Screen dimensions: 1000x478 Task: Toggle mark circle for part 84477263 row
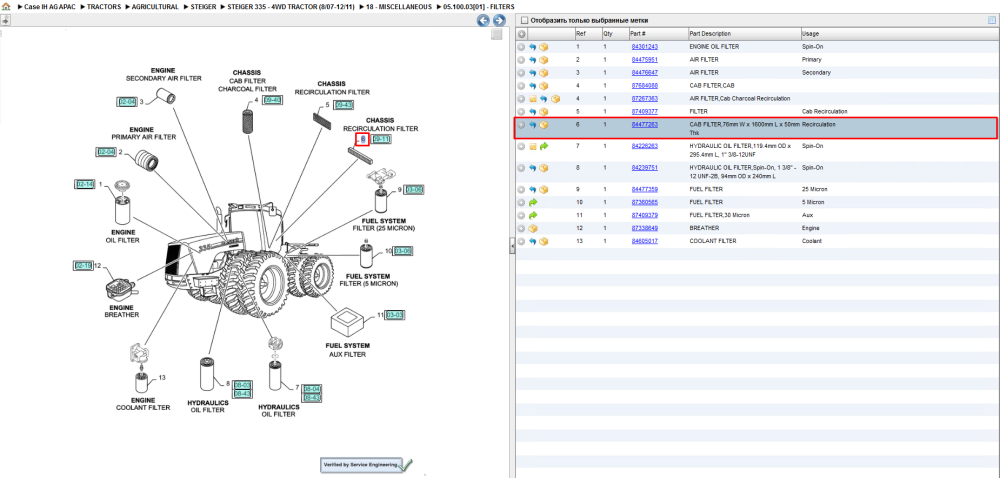coord(521,125)
